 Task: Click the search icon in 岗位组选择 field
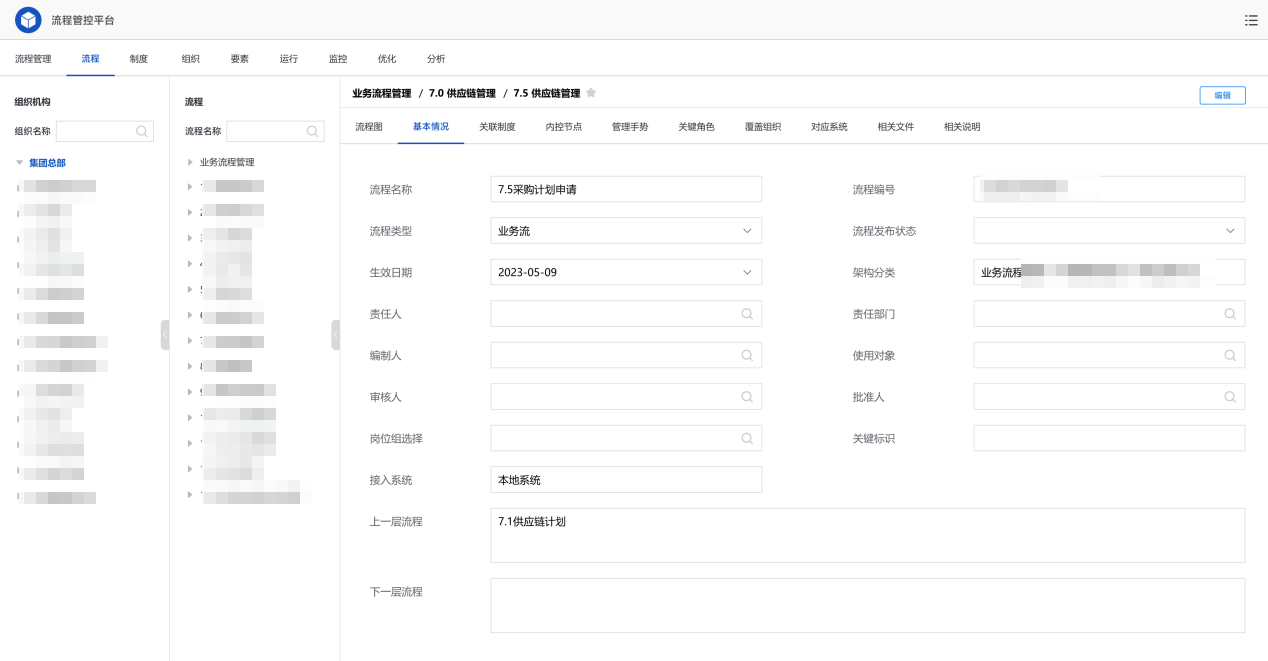pos(746,438)
